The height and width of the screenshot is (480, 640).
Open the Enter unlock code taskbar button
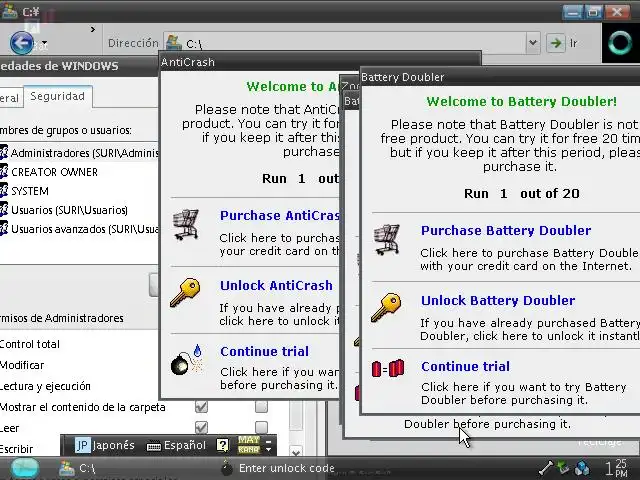pyautogui.click(x=279, y=468)
